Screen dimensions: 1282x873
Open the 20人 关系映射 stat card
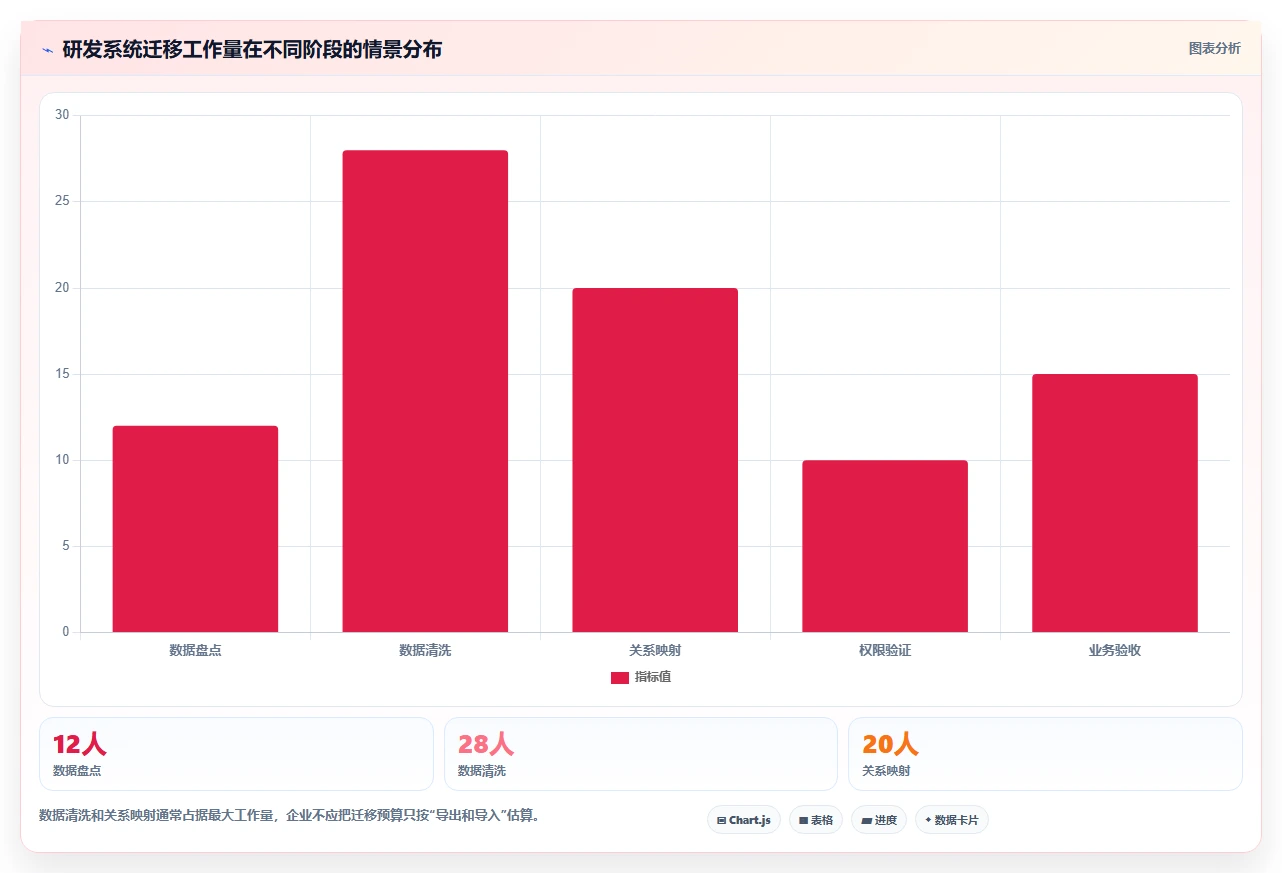coord(1045,754)
